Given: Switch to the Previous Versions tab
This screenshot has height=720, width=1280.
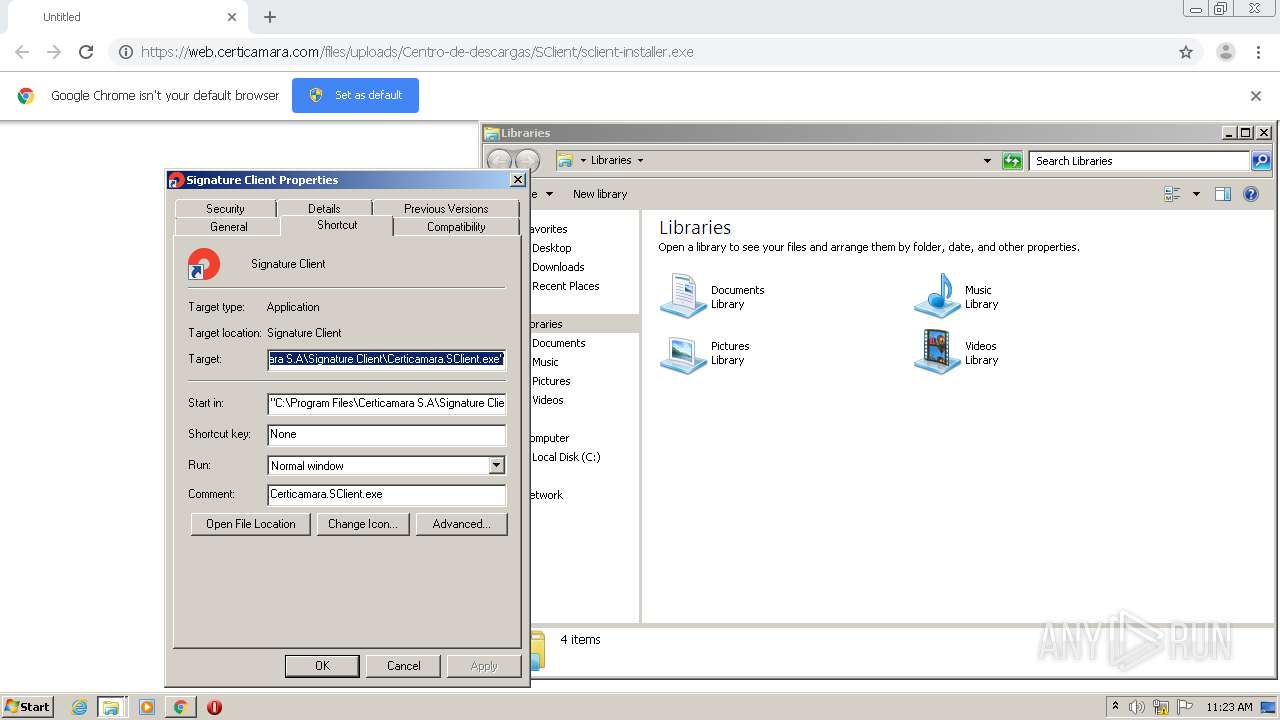Looking at the screenshot, I should click(x=446, y=208).
